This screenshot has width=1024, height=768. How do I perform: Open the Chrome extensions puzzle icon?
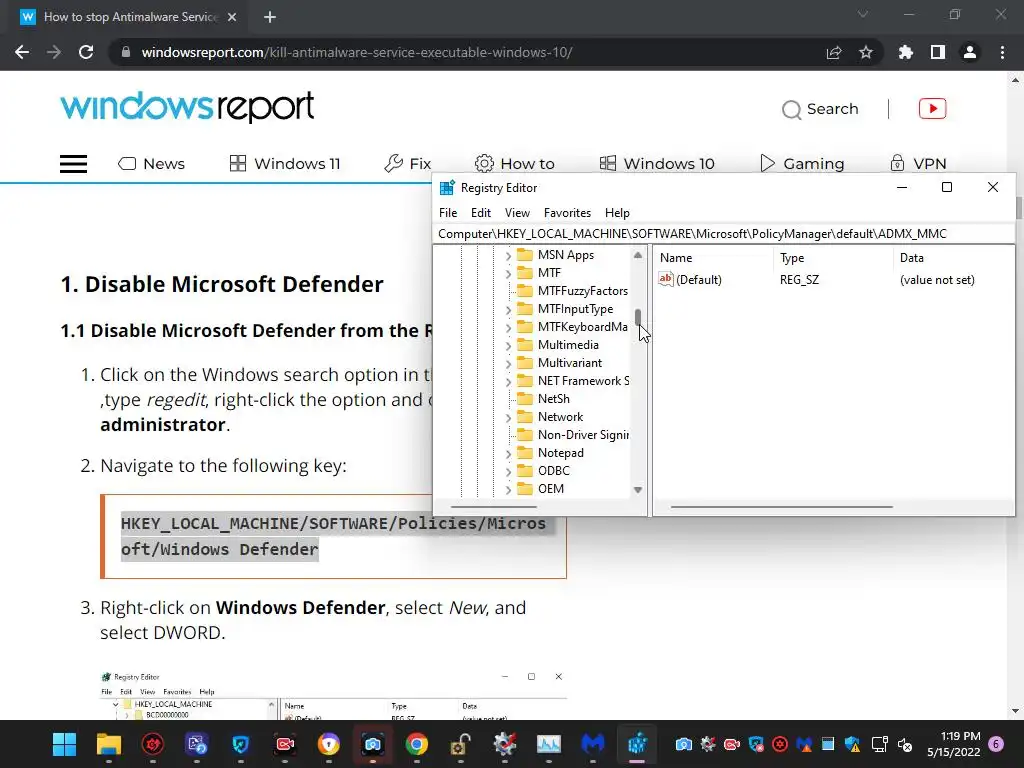click(906, 52)
